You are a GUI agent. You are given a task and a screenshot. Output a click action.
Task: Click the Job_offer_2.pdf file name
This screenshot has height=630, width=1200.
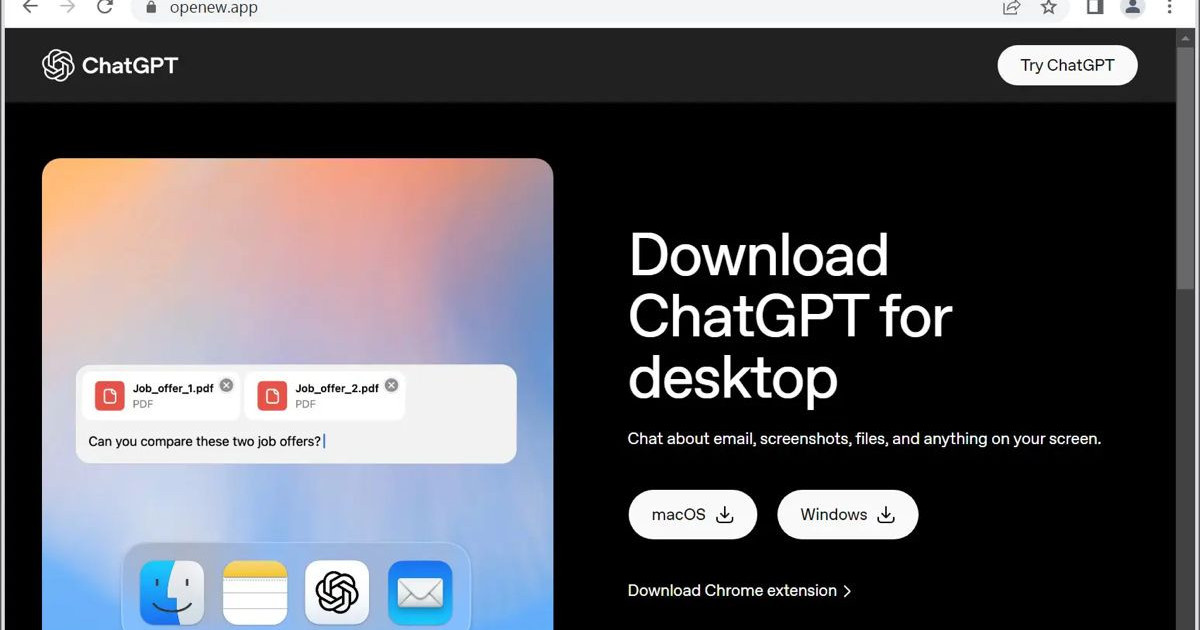(337, 388)
